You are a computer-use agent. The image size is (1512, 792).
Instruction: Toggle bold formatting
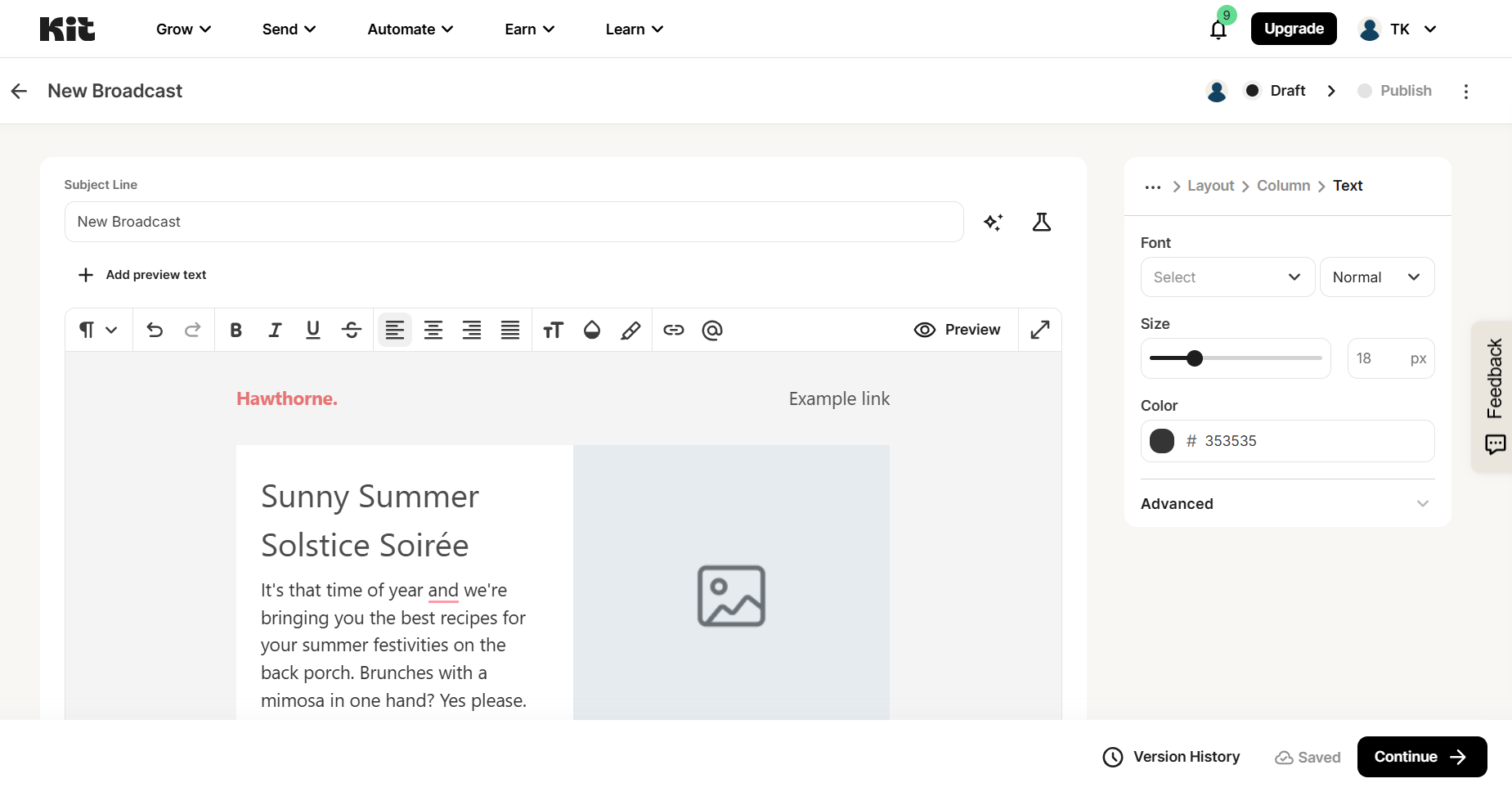[x=236, y=330]
